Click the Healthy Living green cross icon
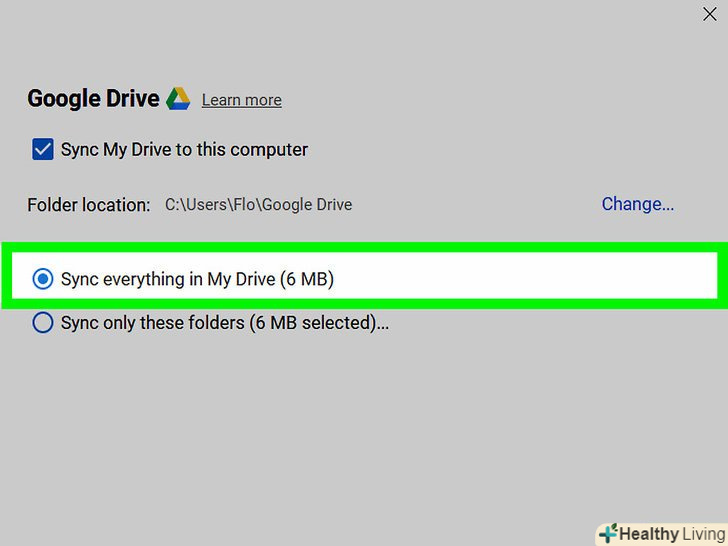The image size is (728, 546). tap(607, 533)
